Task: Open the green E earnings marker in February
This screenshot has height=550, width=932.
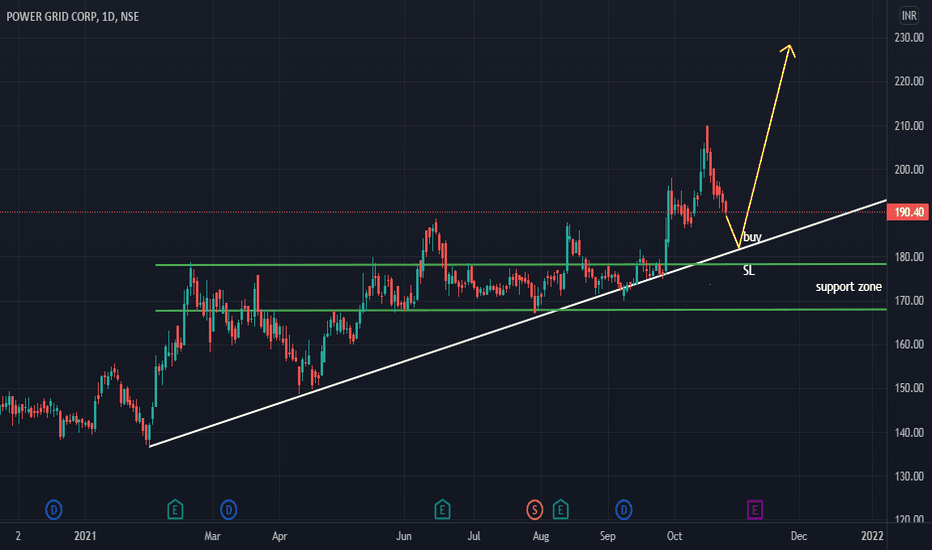Action: [x=175, y=510]
